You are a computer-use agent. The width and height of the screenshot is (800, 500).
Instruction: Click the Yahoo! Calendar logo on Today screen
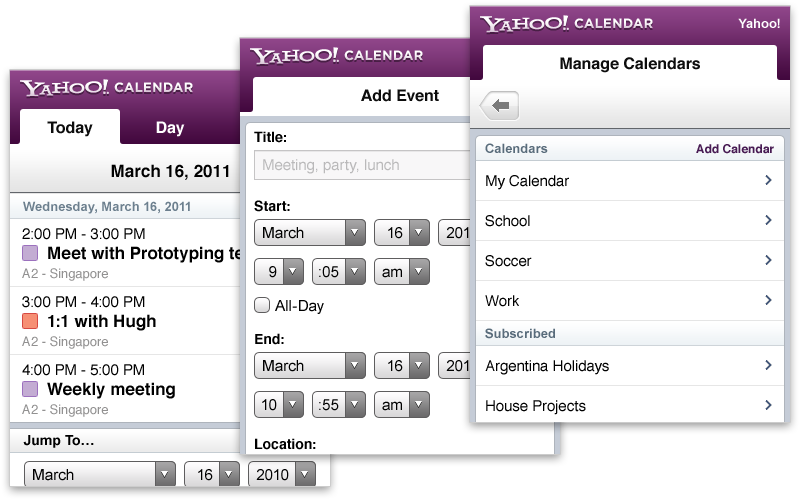pyautogui.click(x=107, y=87)
